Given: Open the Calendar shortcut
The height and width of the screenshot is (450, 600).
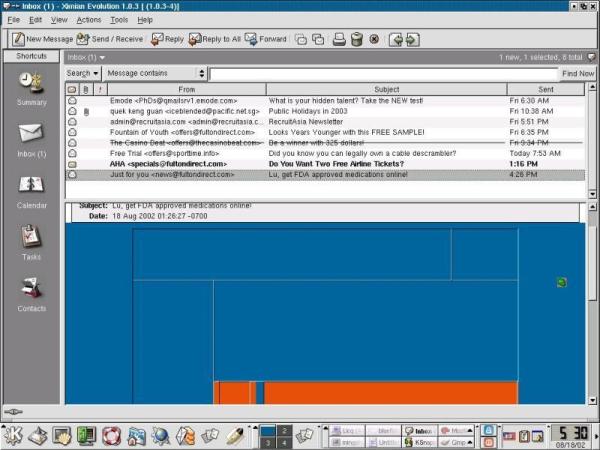Looking at the screenshot, I should (31, 192).
